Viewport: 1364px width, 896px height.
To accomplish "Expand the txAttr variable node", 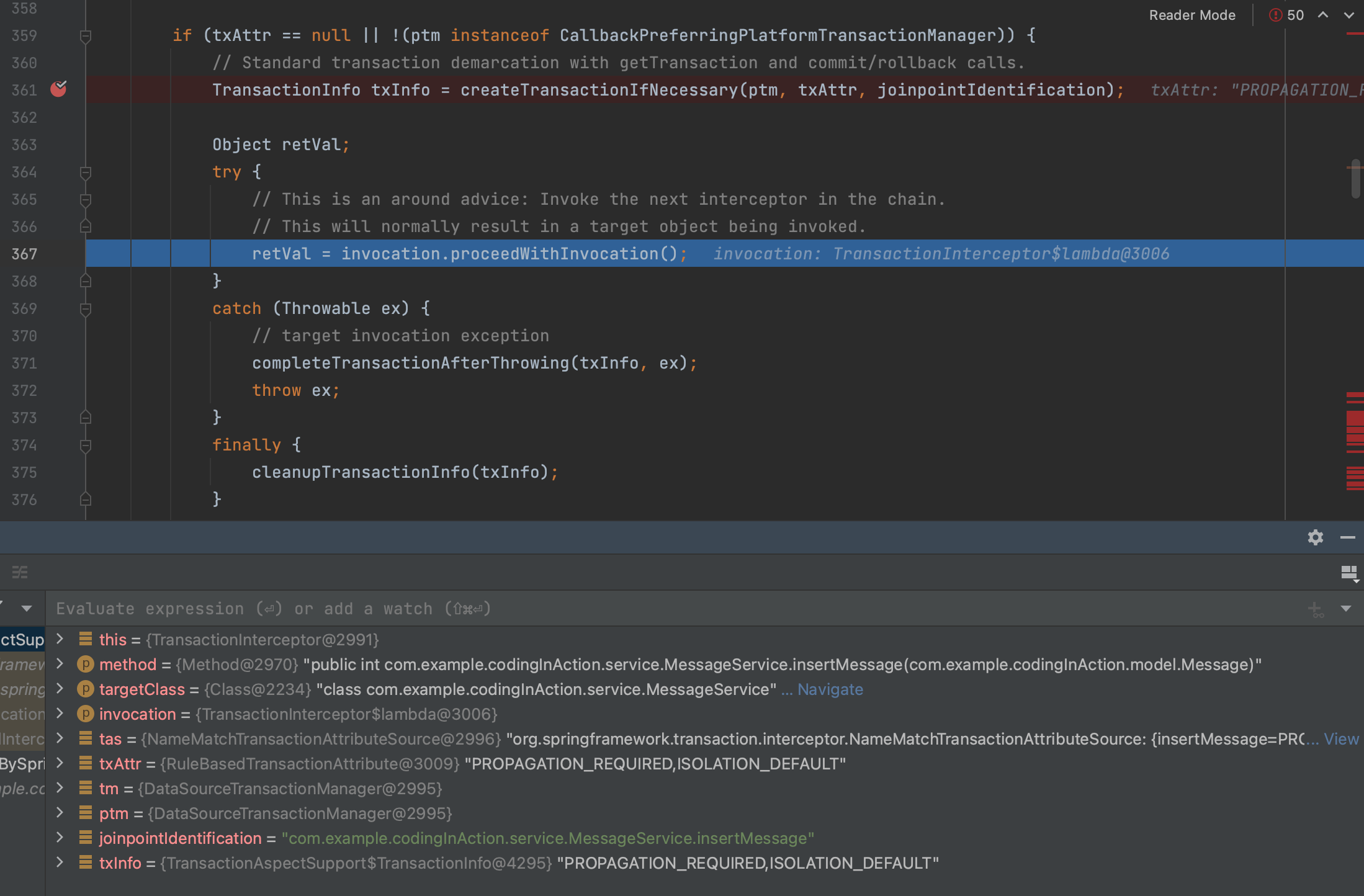I will pos(60,763).
